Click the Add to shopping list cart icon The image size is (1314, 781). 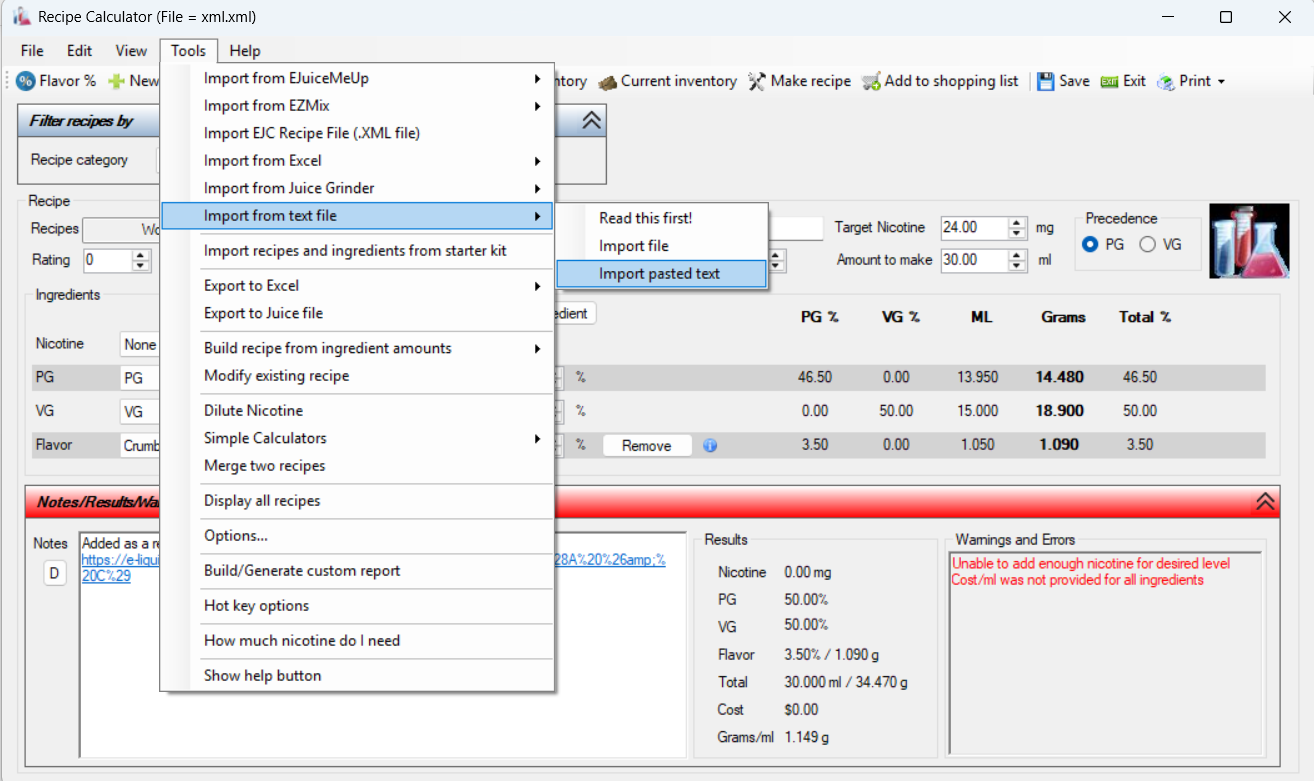tap(871, 81)
